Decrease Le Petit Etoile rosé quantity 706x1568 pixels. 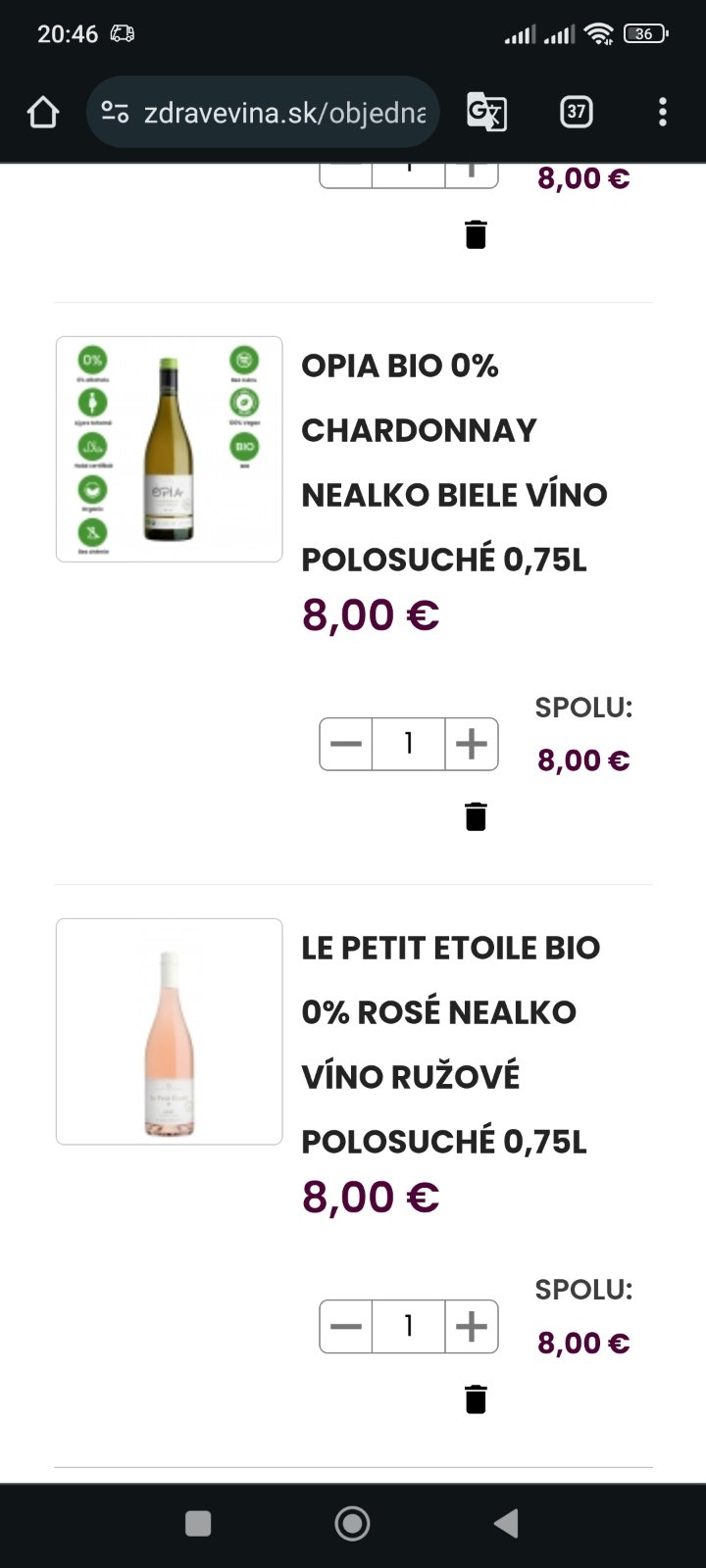point(346,1326)
